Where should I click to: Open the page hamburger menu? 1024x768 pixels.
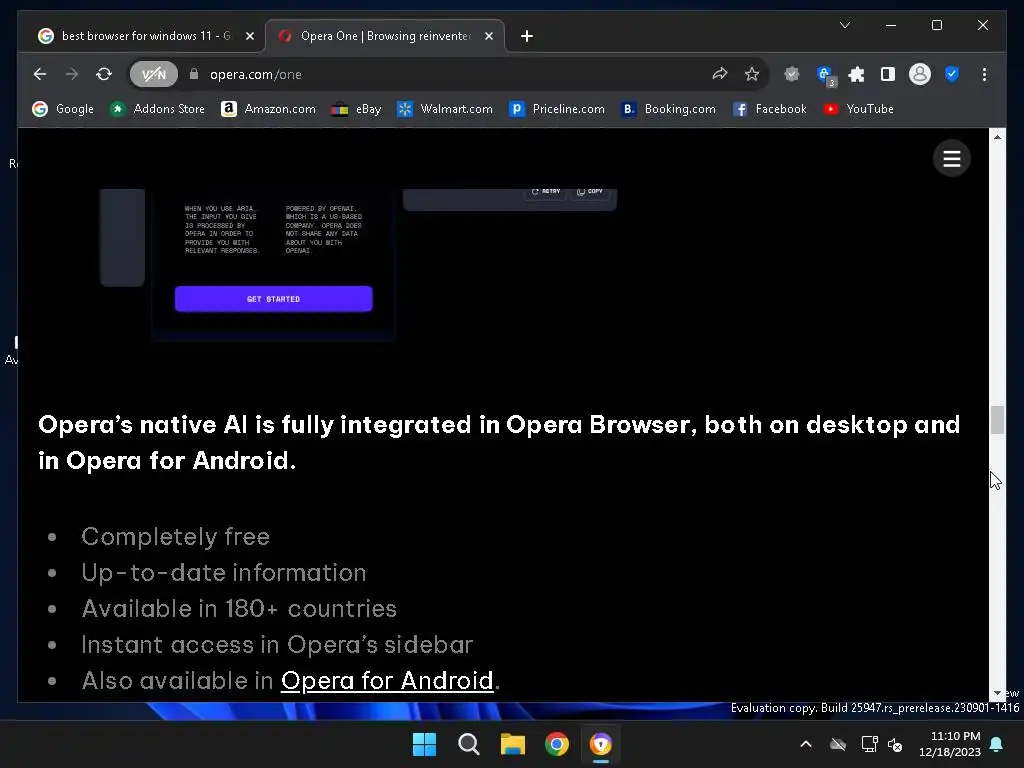952,158
